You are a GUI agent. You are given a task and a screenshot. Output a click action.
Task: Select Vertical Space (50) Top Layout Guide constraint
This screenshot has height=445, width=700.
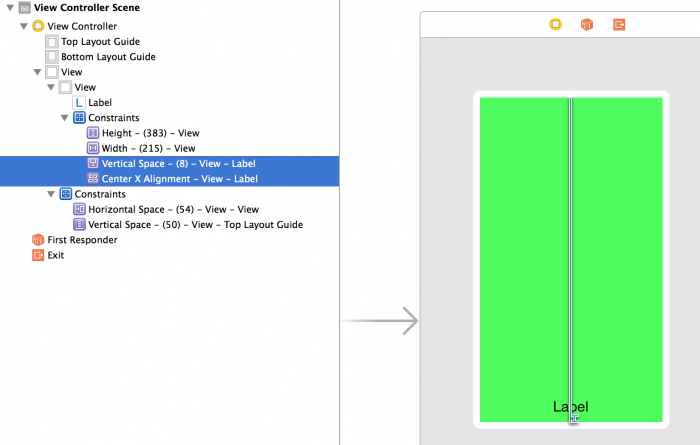(x=195, y=225)
